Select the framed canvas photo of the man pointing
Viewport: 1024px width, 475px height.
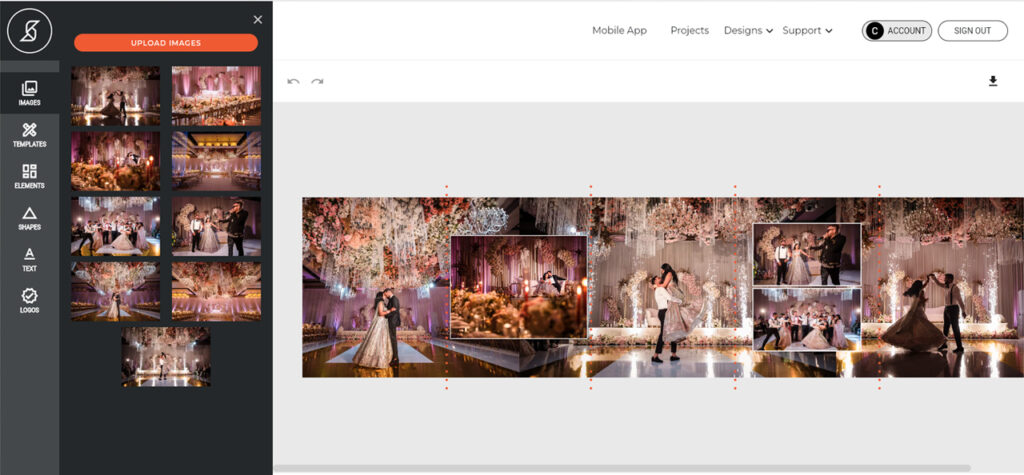807,255
